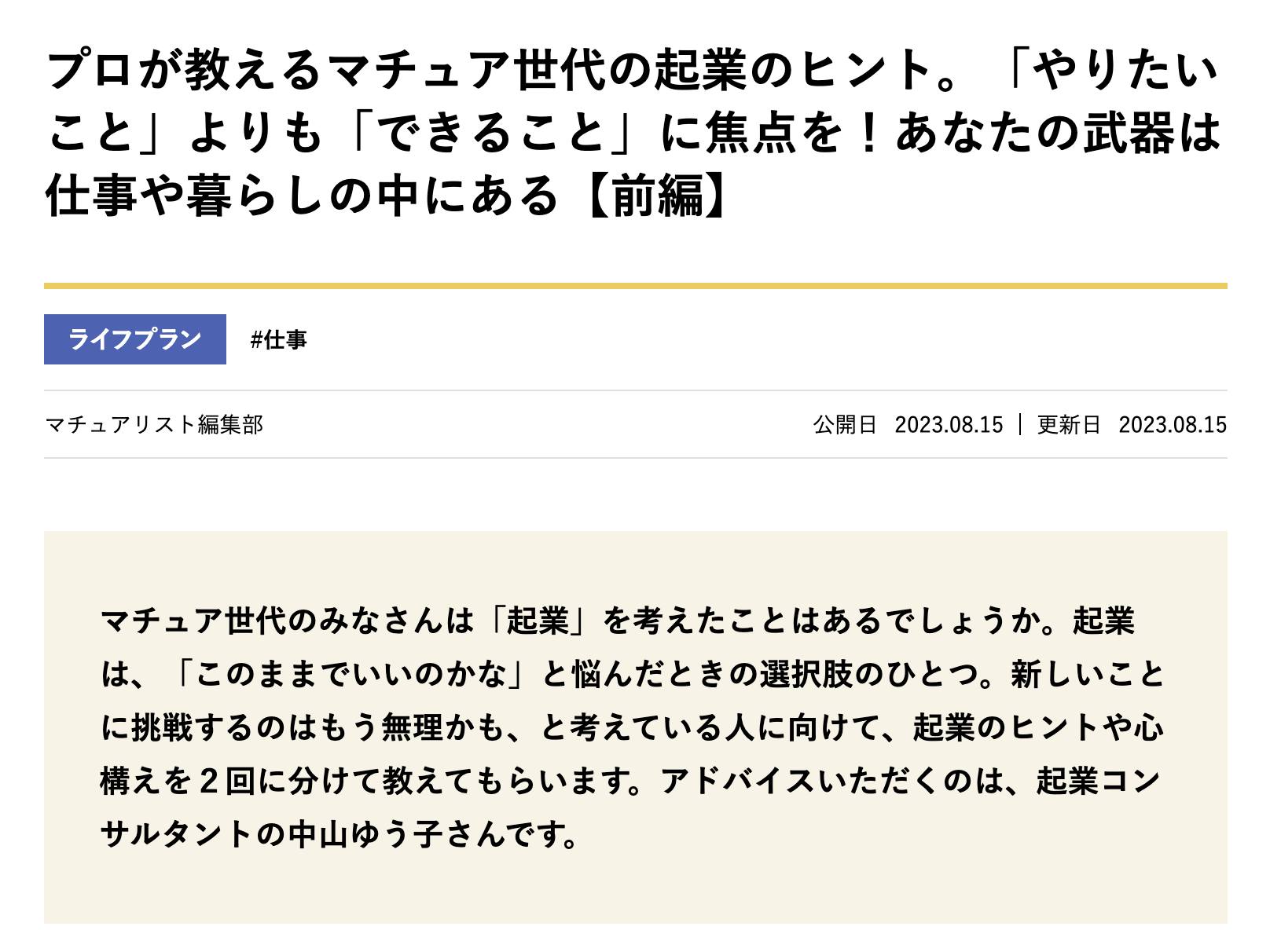Click the yellow divider under the title
Image resolution: width=1270 pixels, height=952 pixels.
(635, 285)
